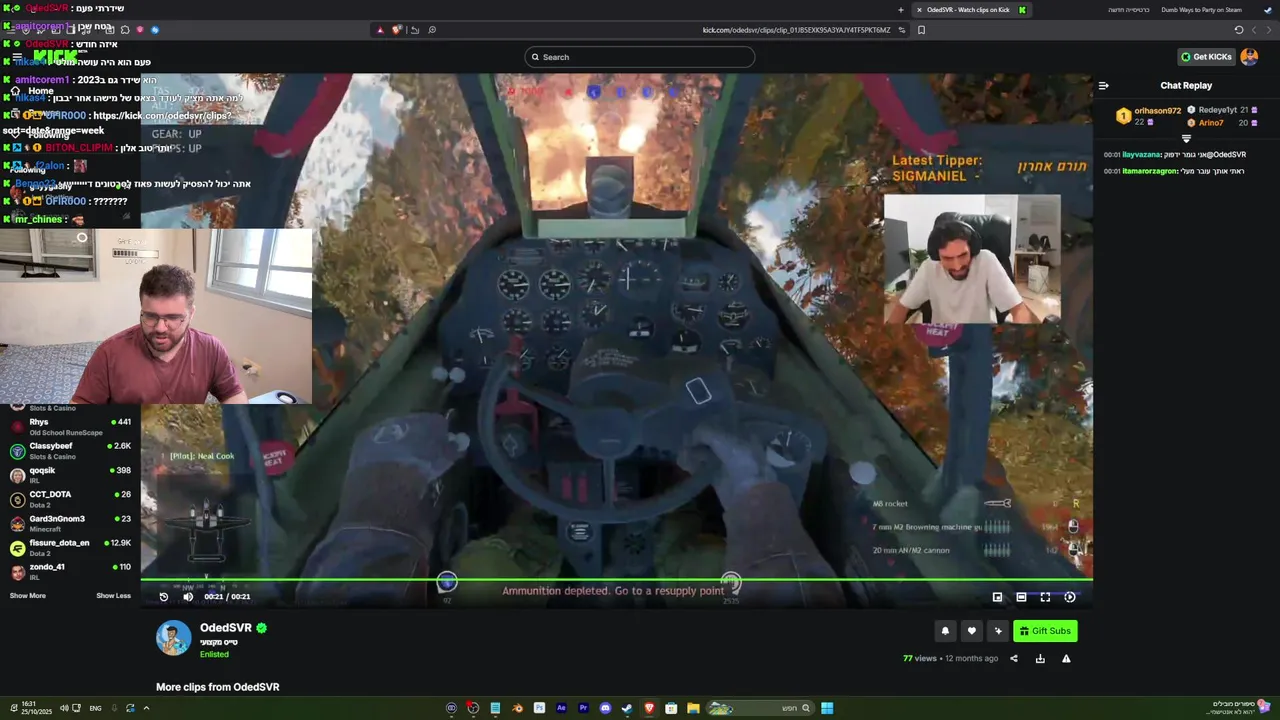Viewport: 1280px width, 720px height.
Task: Expand the chat leaderboard chevron
Action: tap(1186, 139)
